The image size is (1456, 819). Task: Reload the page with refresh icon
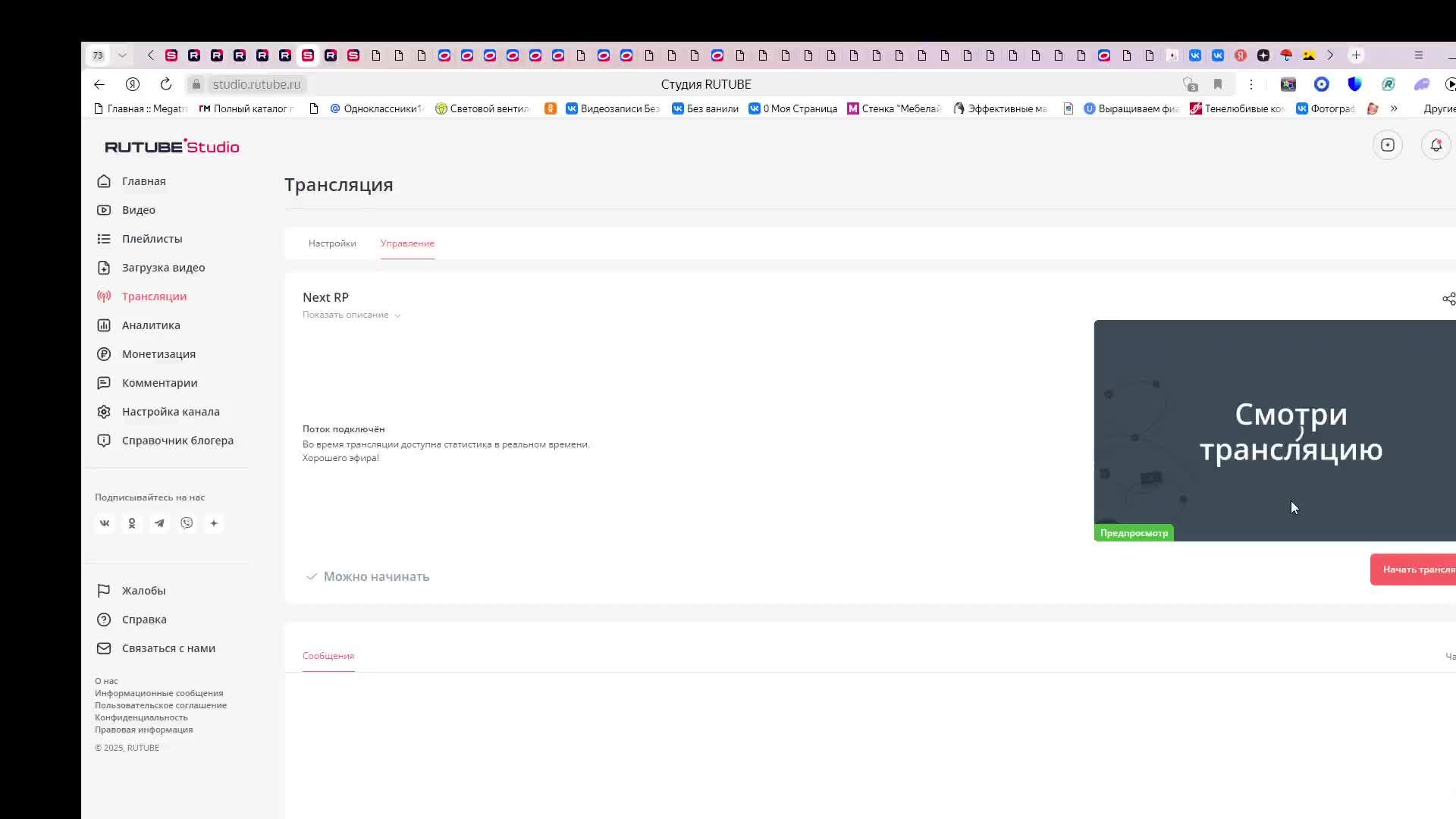(x=166, y=84)
